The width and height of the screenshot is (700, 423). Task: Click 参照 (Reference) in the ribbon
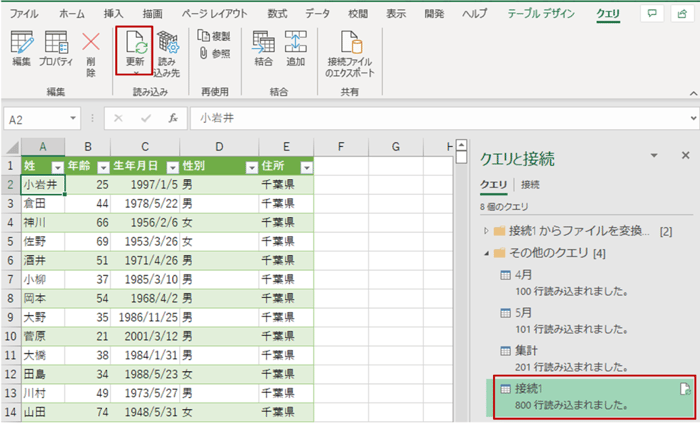(x=214, y=54)
